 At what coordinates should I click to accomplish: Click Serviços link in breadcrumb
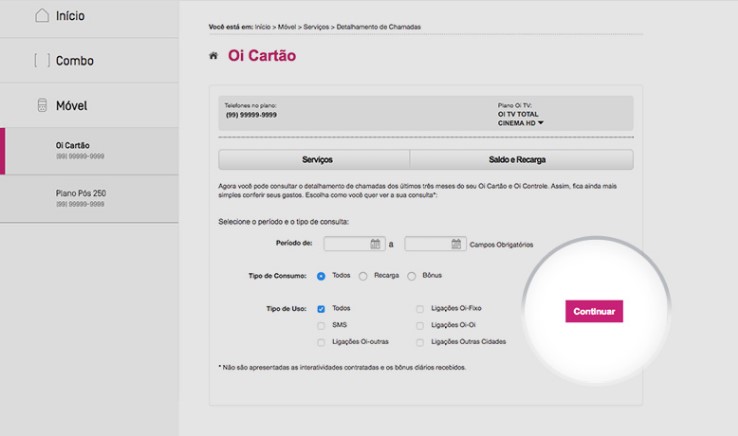coord(316,27)
